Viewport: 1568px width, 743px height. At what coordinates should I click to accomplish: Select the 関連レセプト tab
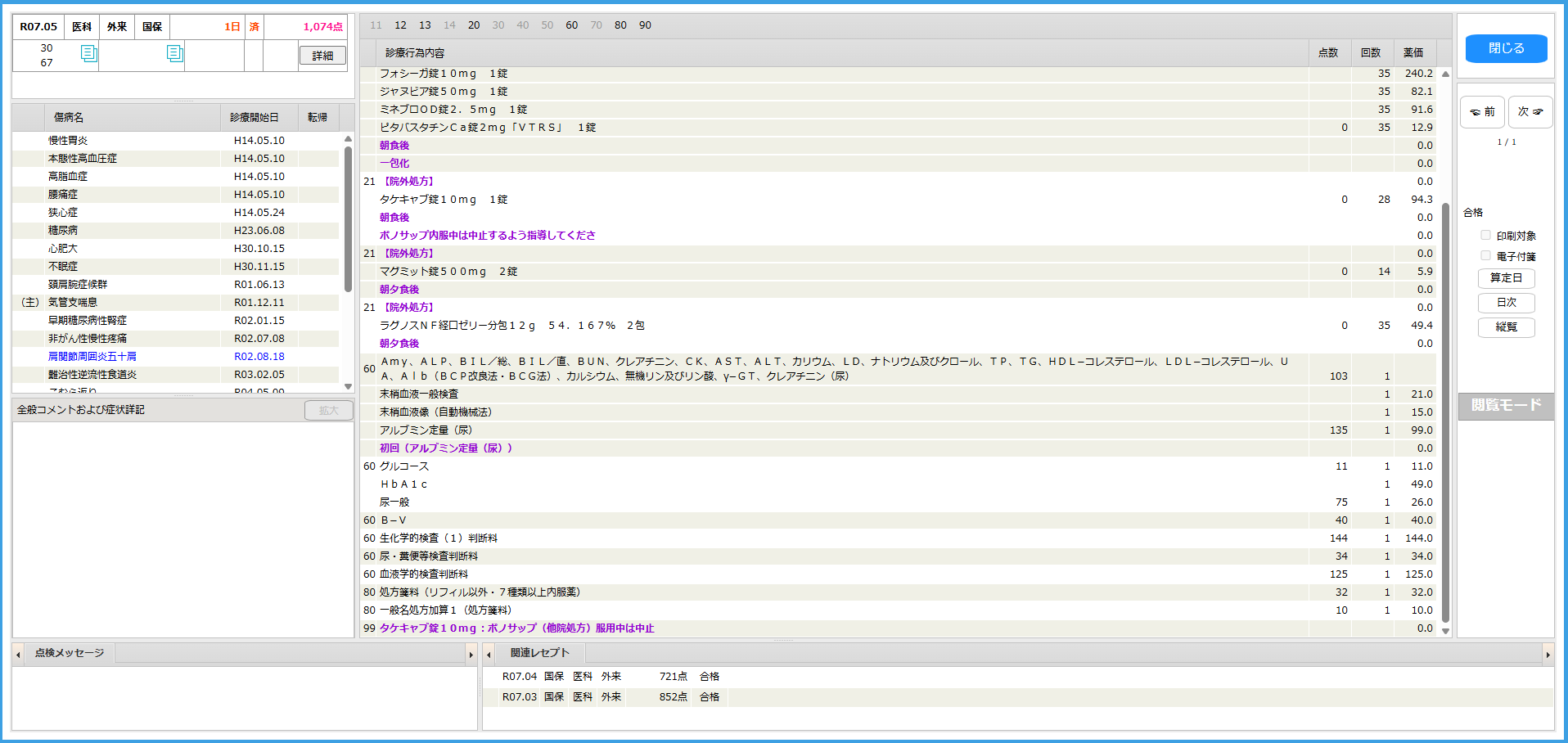pyautogui.click(x=539, y=653)
